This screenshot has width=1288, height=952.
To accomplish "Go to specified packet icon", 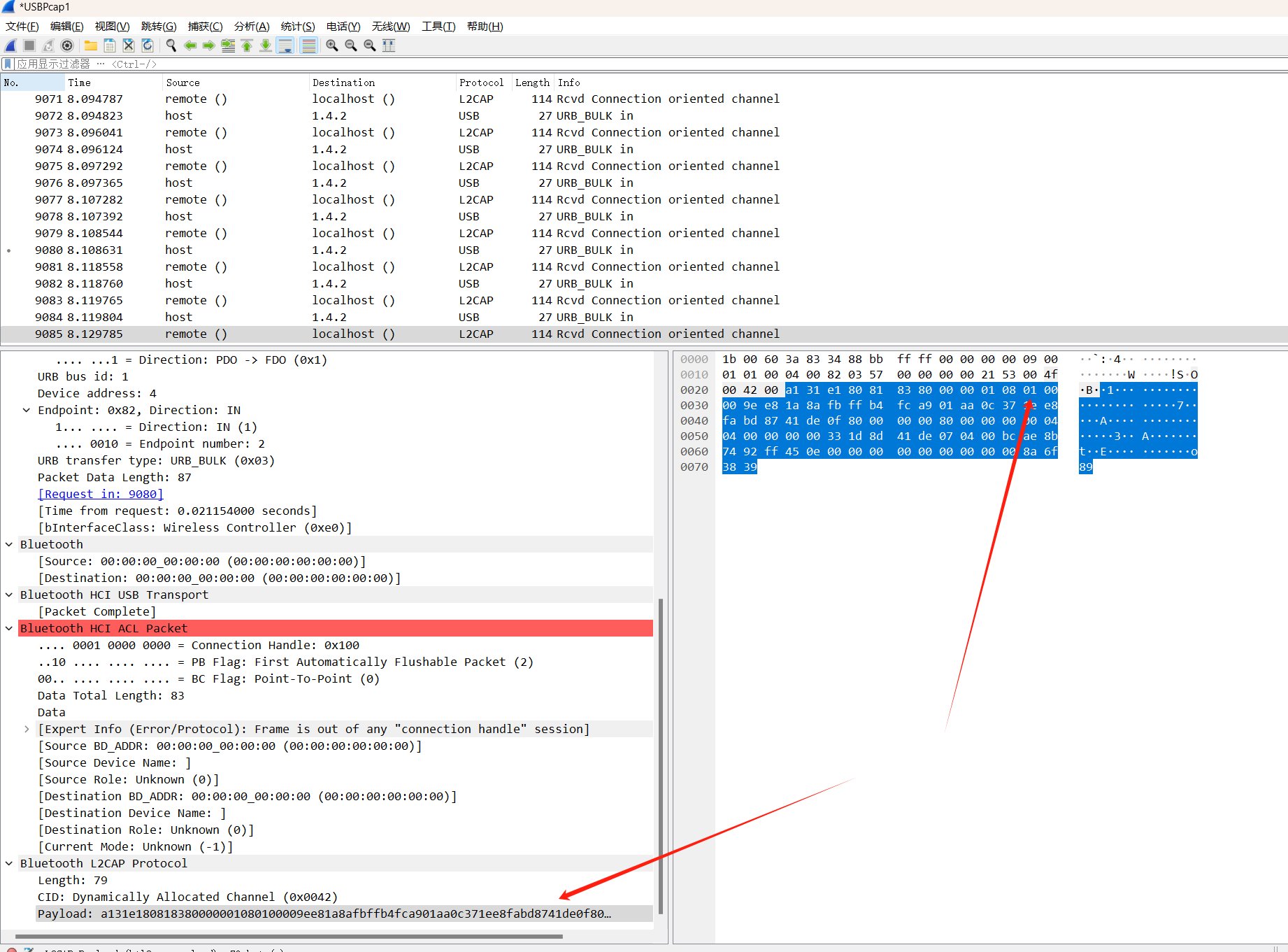I will [x=228, y=45].
